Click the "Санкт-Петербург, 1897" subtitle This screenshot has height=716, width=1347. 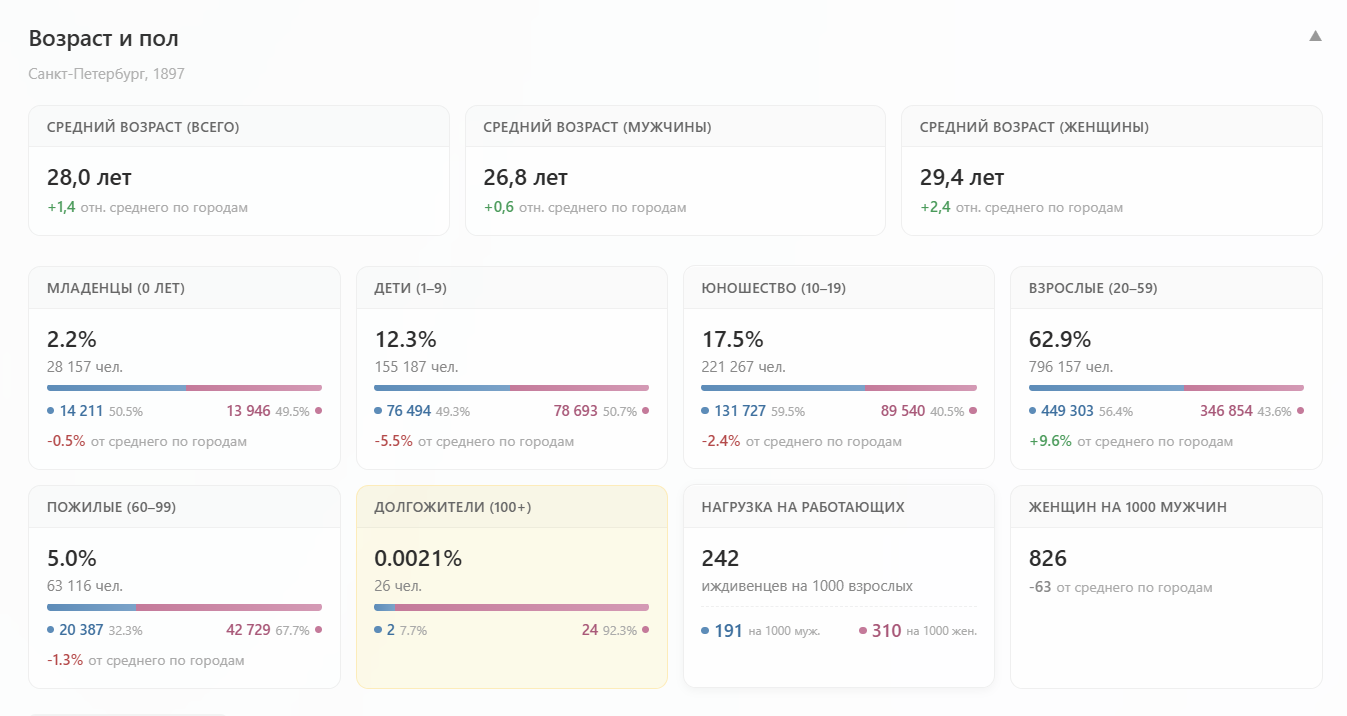[x=106, y=74]
